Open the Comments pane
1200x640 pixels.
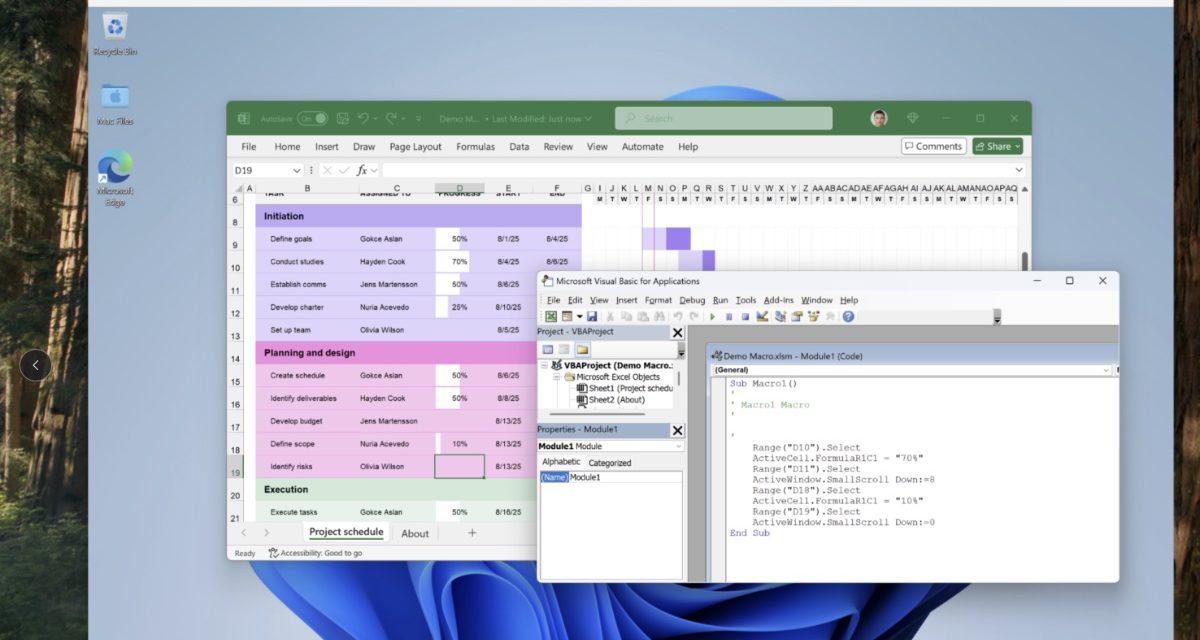coord(933,146)
